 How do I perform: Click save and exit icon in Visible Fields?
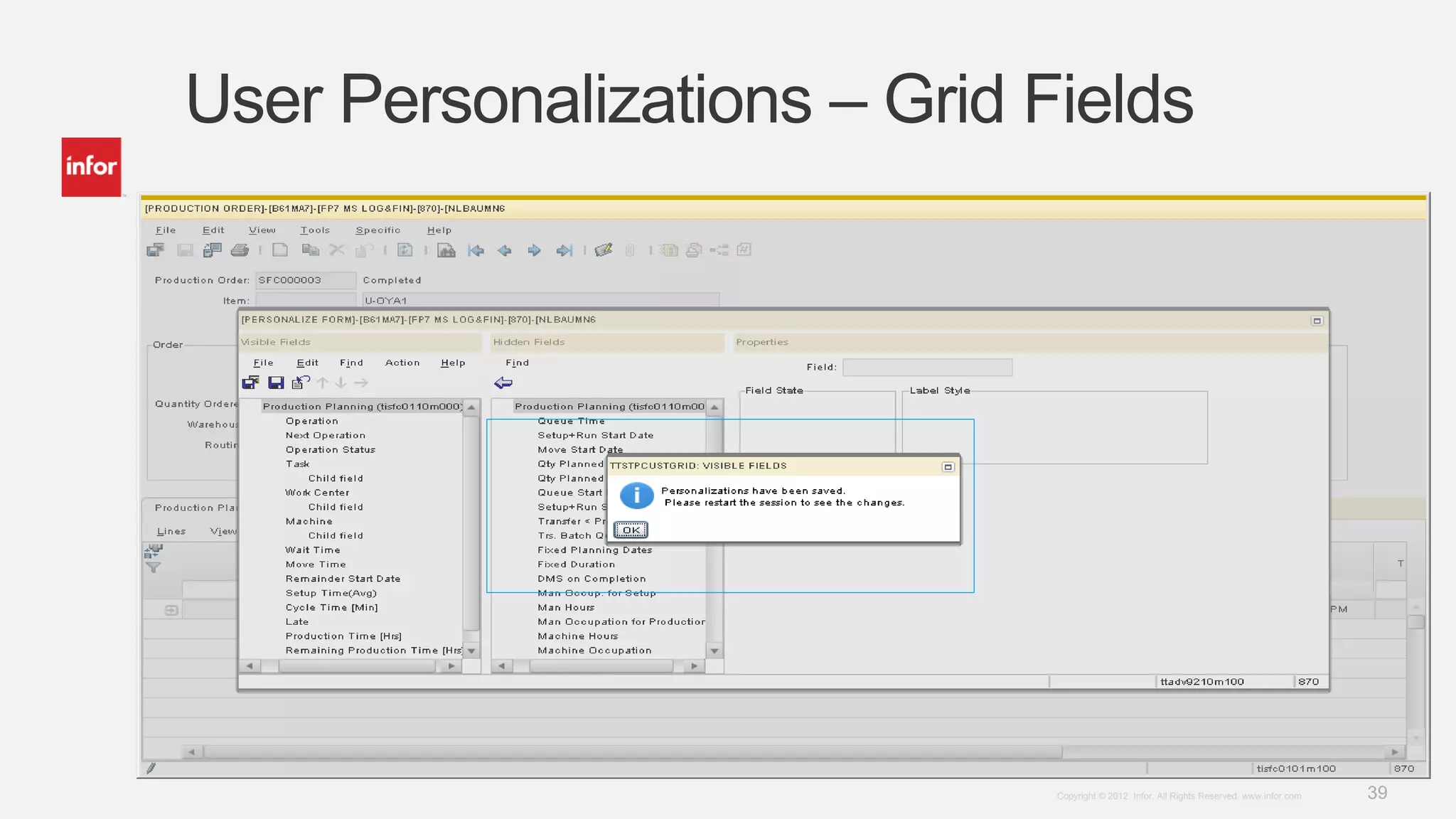click(251, 383)
